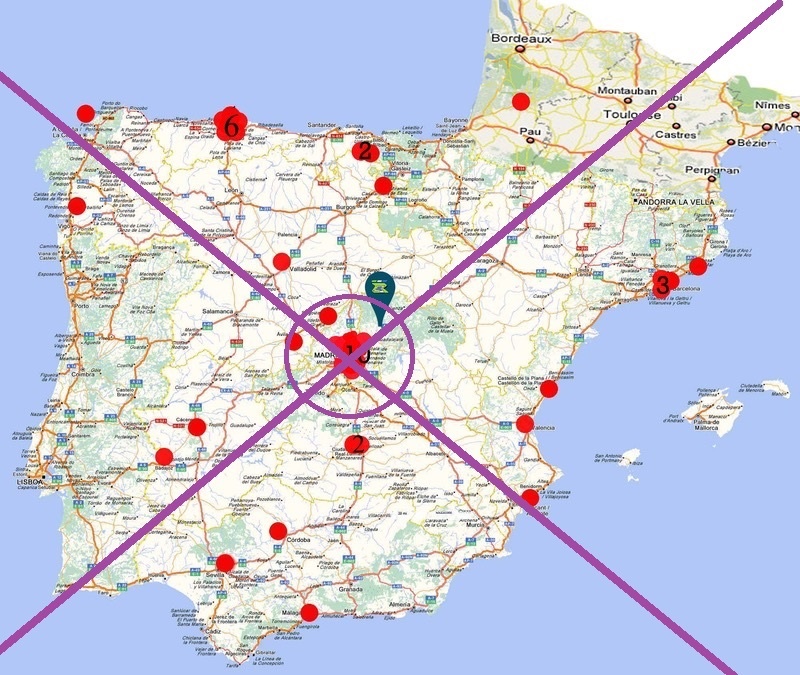Screen dimensions: 800x675
Task: Click the red marker numbered 3 near Barcelona
Action: 661,284
